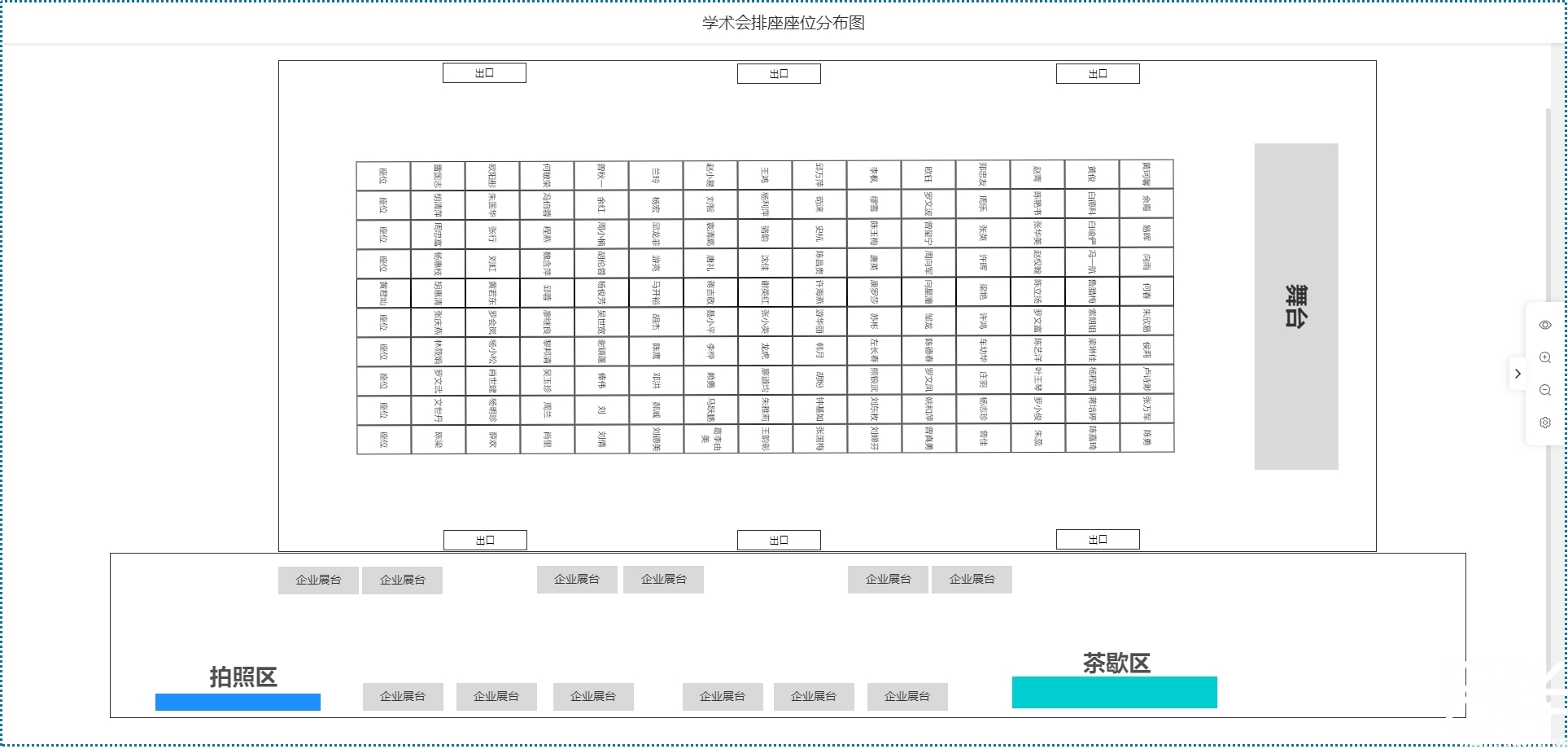1568x749 pixels.
Task: Select seat 向雨
Action: 1147,263
